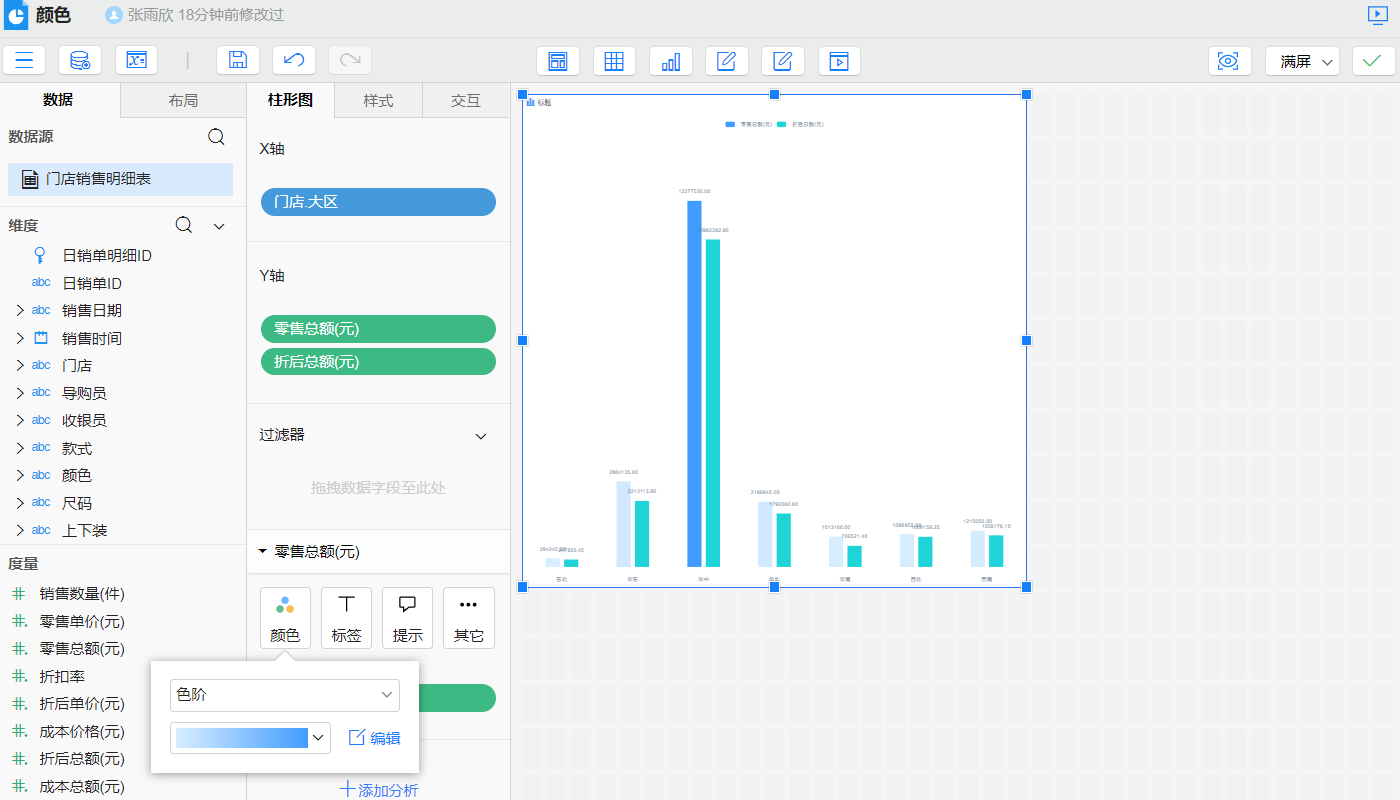
Task: Confirm changes with green checkmark
Action: pyautogui.click(x=1374, y=61)
